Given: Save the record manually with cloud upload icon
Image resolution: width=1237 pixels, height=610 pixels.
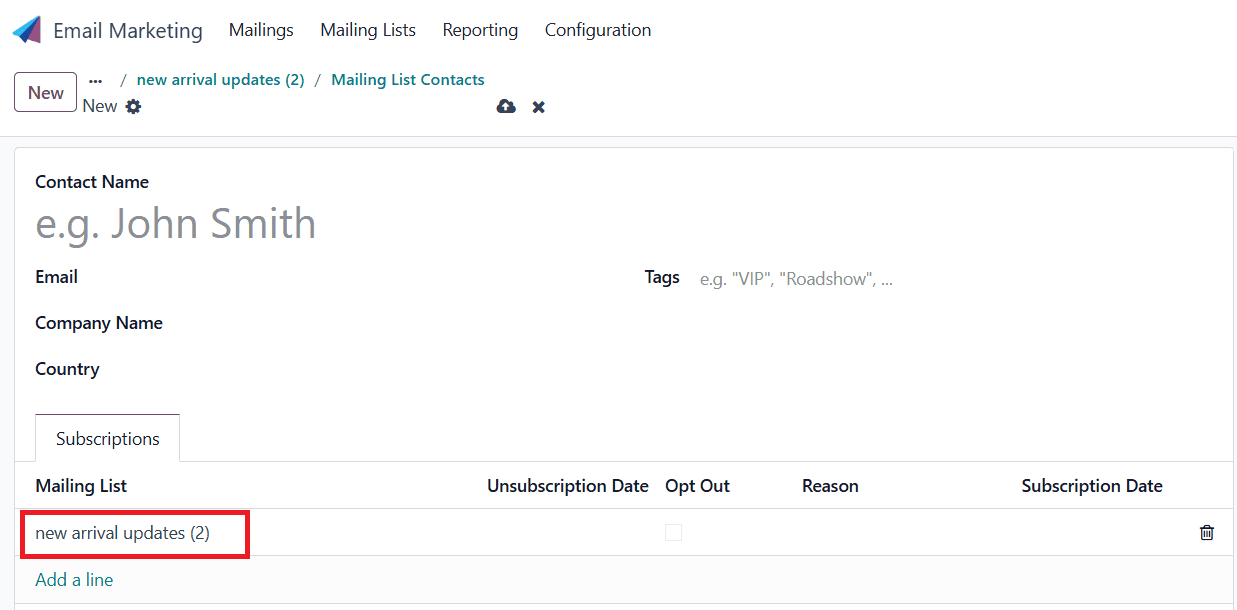Looking at the screenshot, I should 506,107.
